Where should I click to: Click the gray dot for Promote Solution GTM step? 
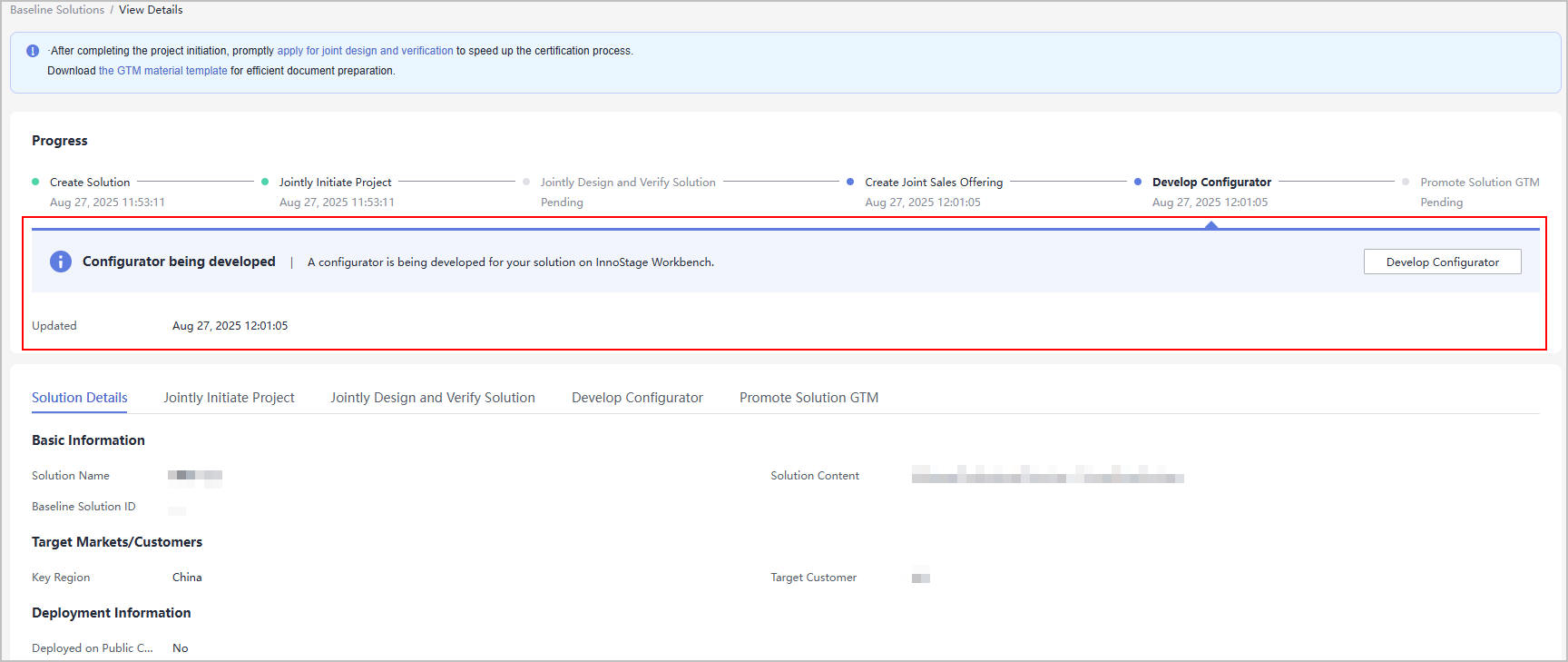1406,182
